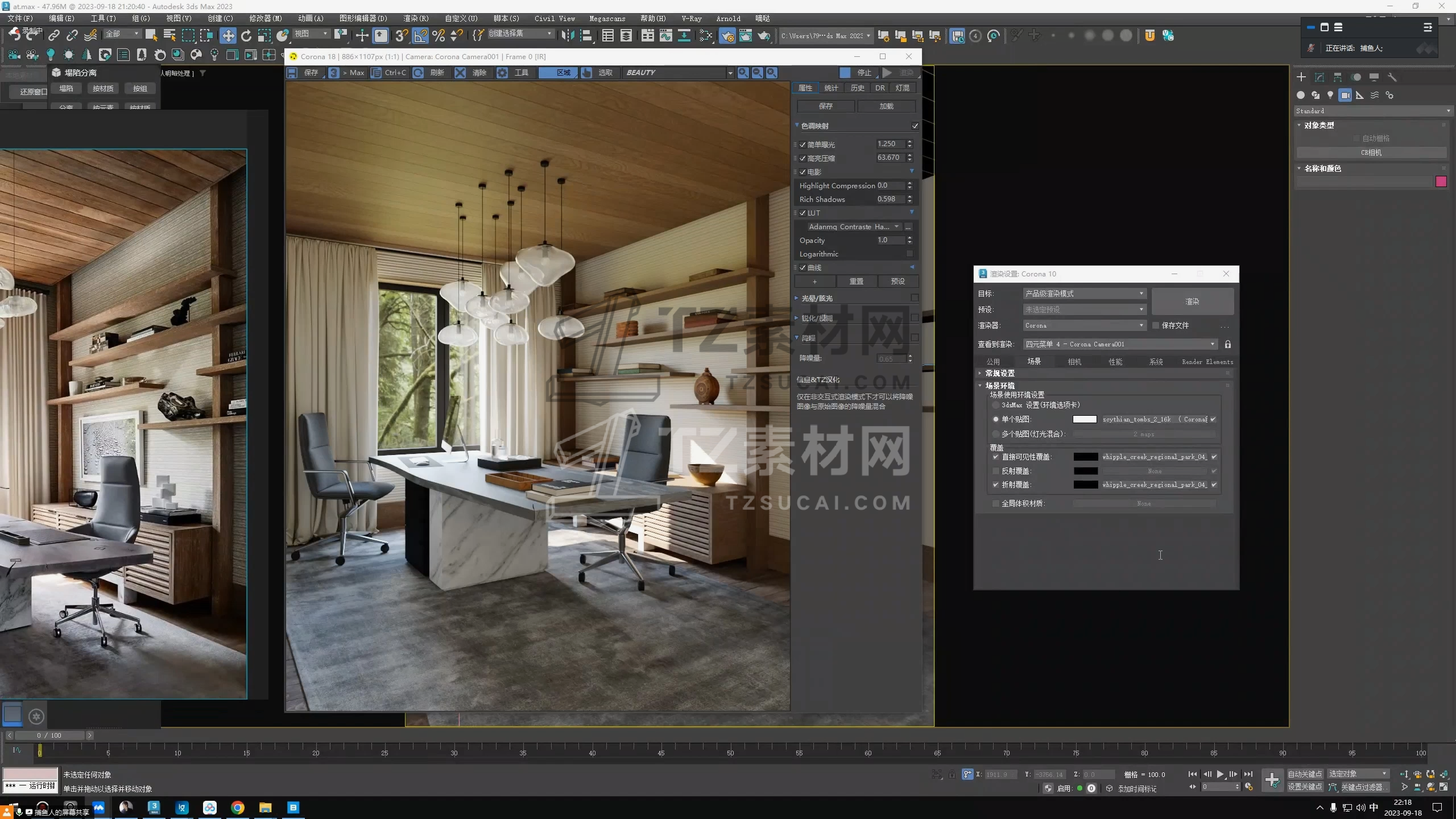The image size is (1456, 819).
Task: Open Render Setup from main toolbar
Action: [727, 36]
